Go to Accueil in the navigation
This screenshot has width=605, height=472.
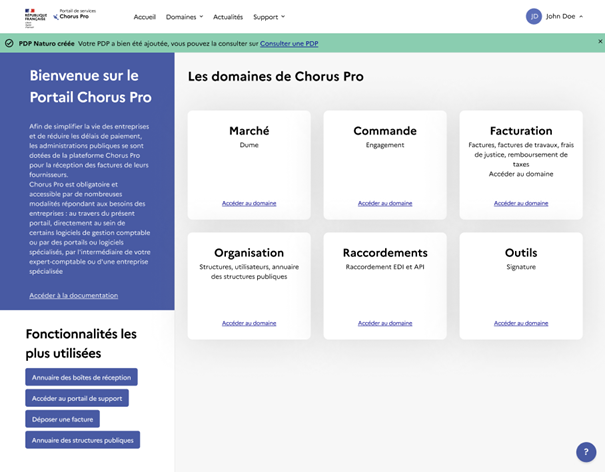tap(145, 17)
